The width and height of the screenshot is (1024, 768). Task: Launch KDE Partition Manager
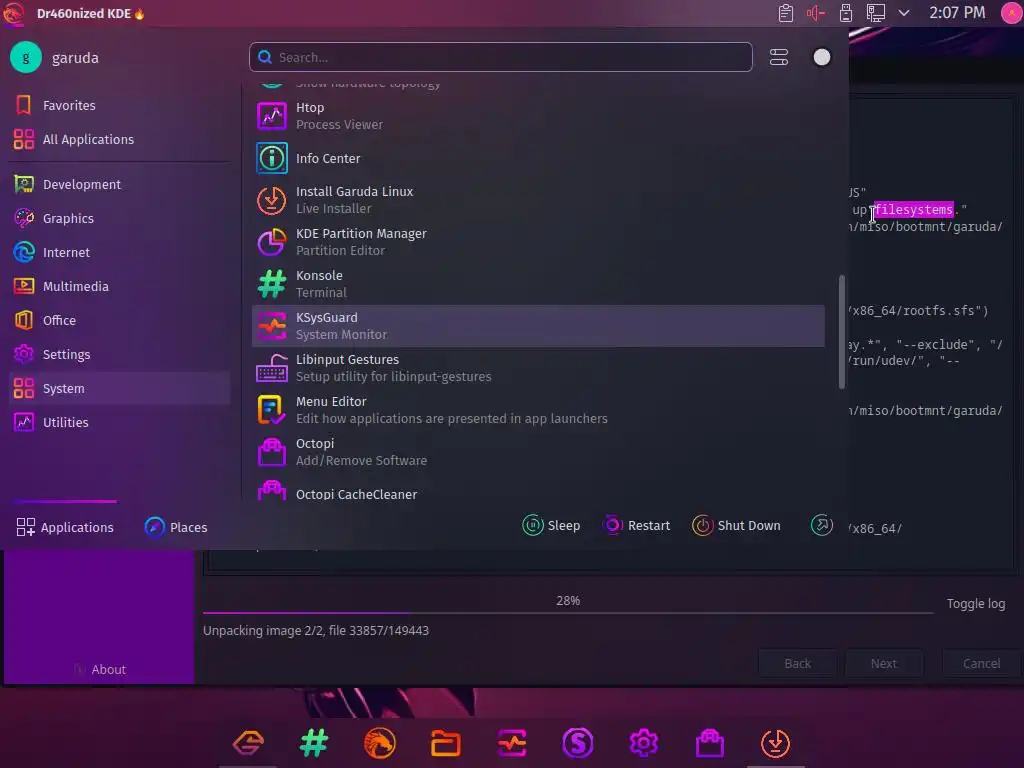point(538,242)
